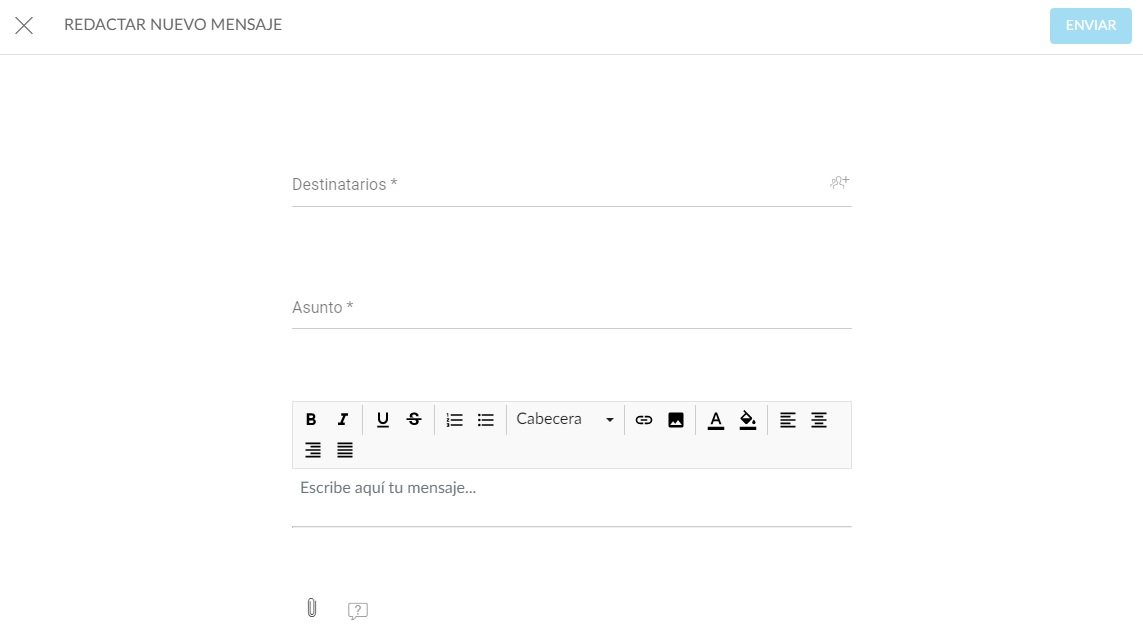Screen dimensions: 1143x644
Task: Insert an image into message
Action: [676, 420]
